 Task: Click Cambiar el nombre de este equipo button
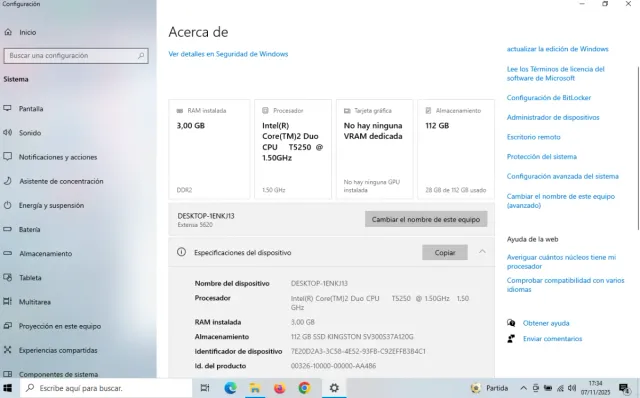coord(426,219)
